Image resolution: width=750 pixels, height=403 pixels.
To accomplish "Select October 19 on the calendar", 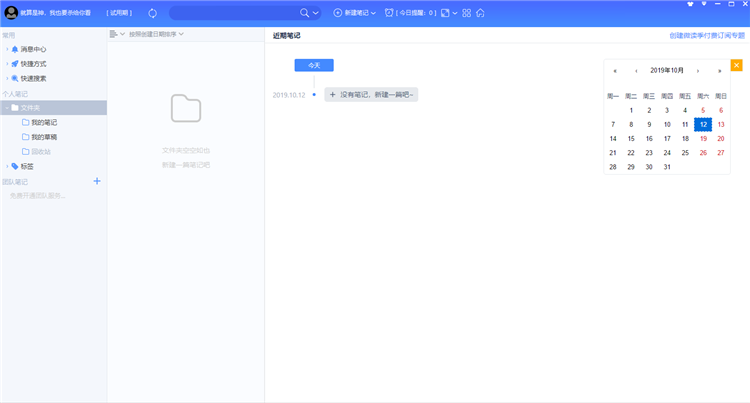I will coord(703,139).
